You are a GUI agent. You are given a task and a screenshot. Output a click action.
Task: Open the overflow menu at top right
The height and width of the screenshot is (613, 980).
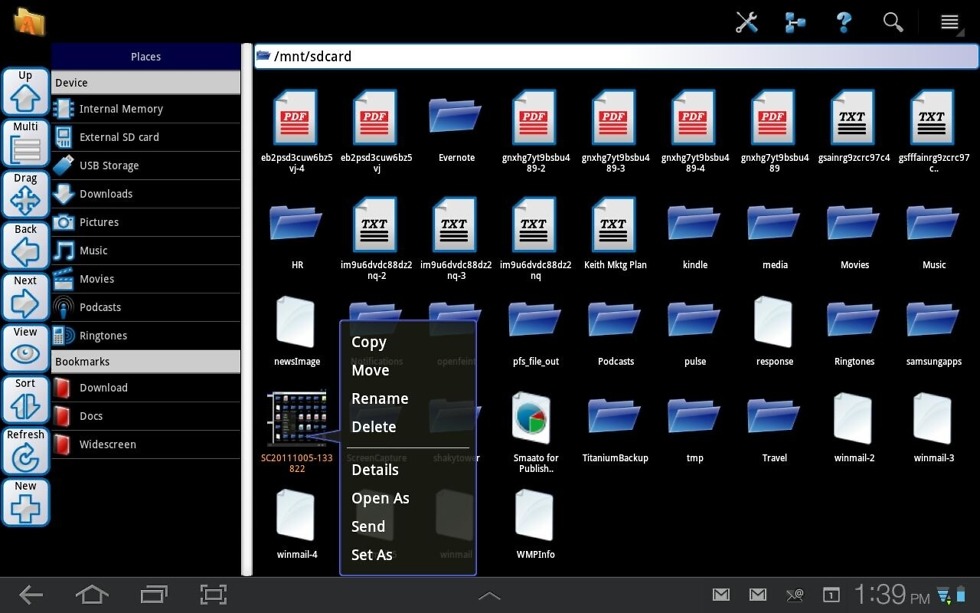[950, 22]
